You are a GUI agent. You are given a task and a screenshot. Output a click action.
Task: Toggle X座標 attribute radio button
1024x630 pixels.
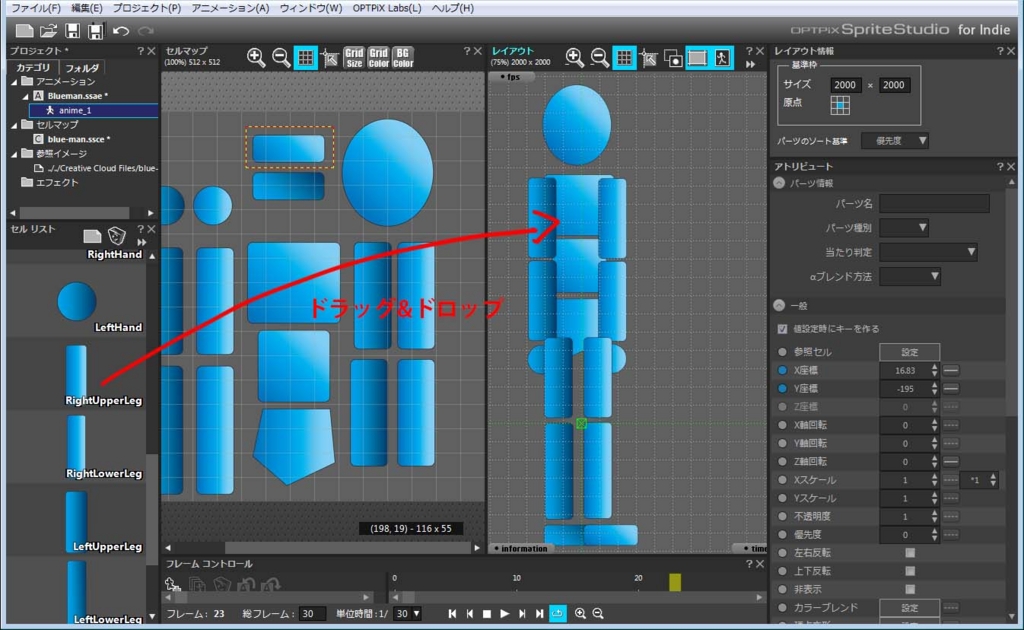click(x=782, y=370)
